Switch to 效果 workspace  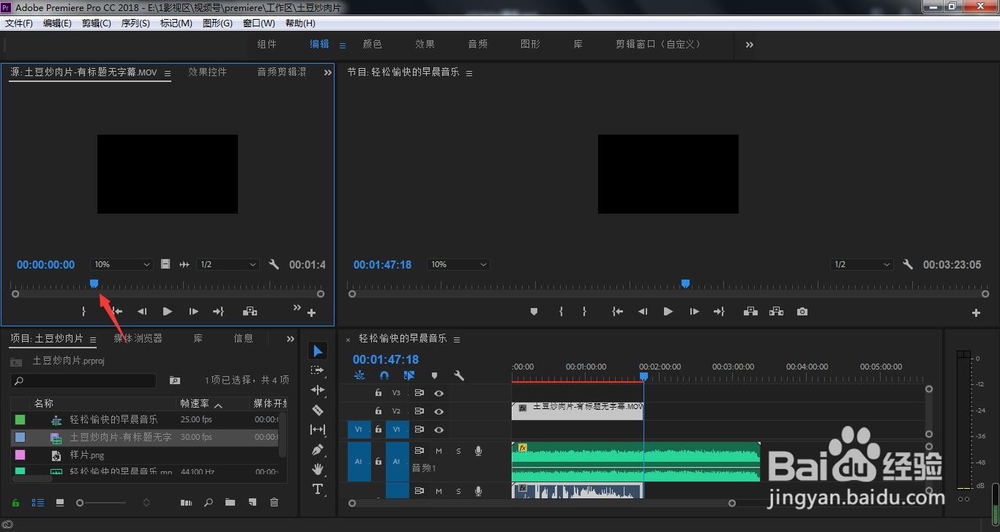425,44
